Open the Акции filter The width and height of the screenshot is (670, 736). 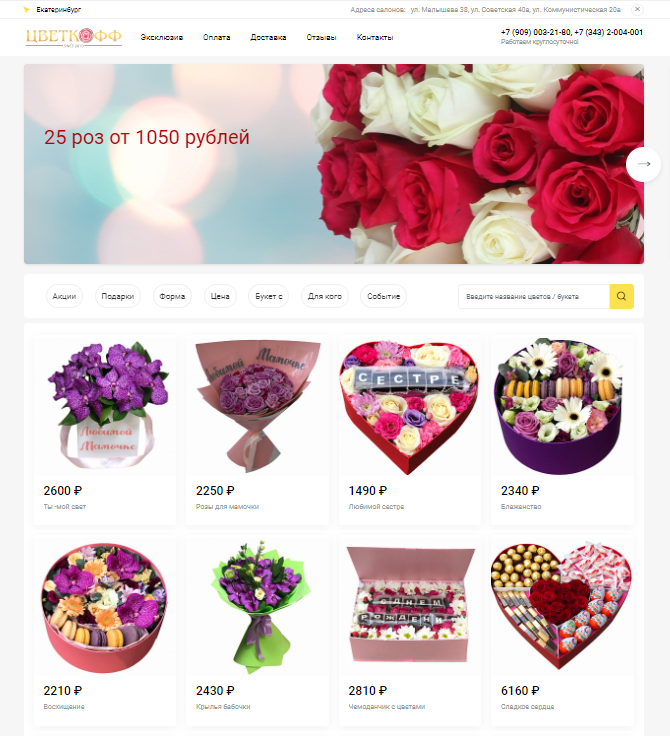coord(64,296)
